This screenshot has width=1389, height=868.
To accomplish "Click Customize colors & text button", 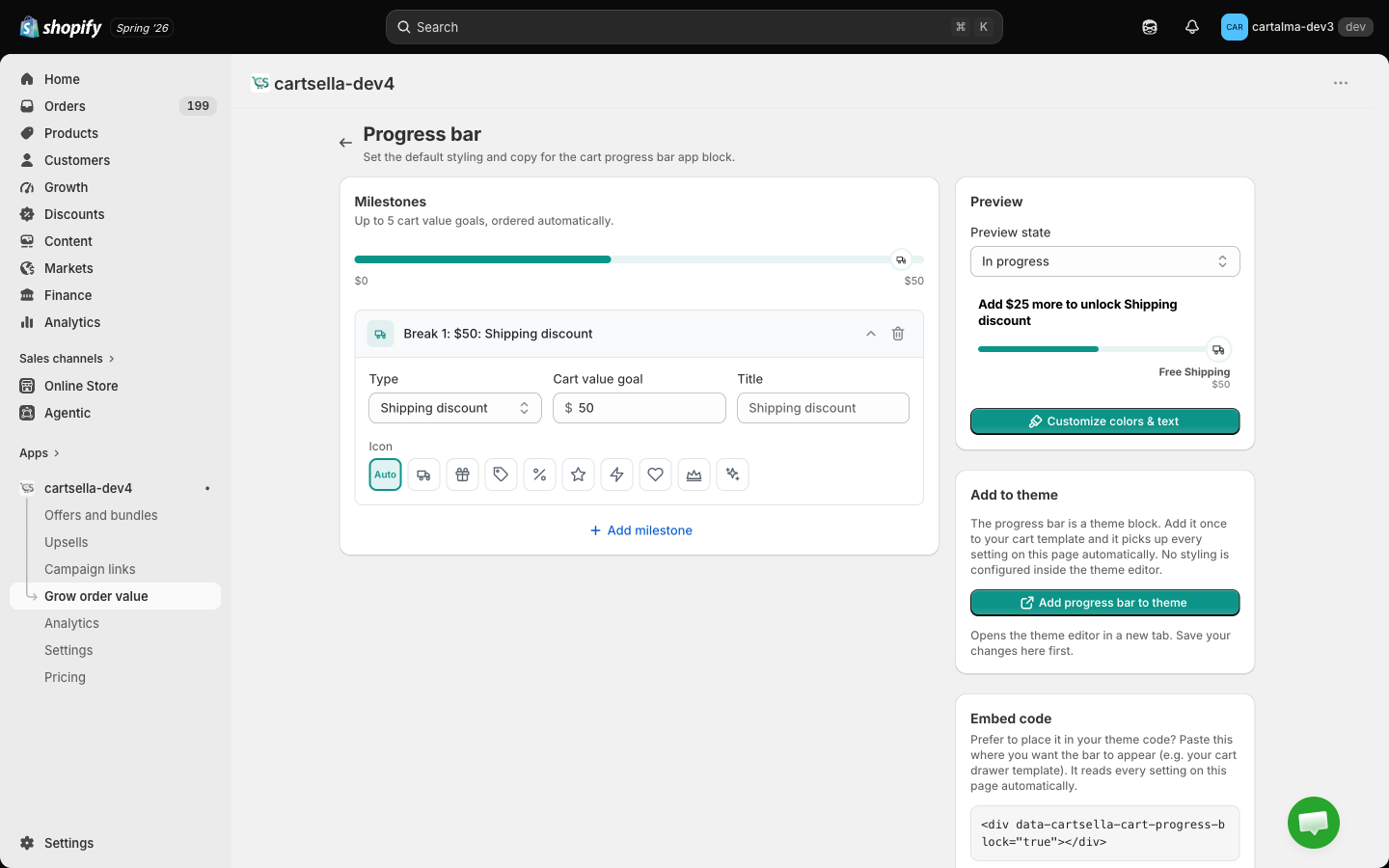I will pos(1105,421).
